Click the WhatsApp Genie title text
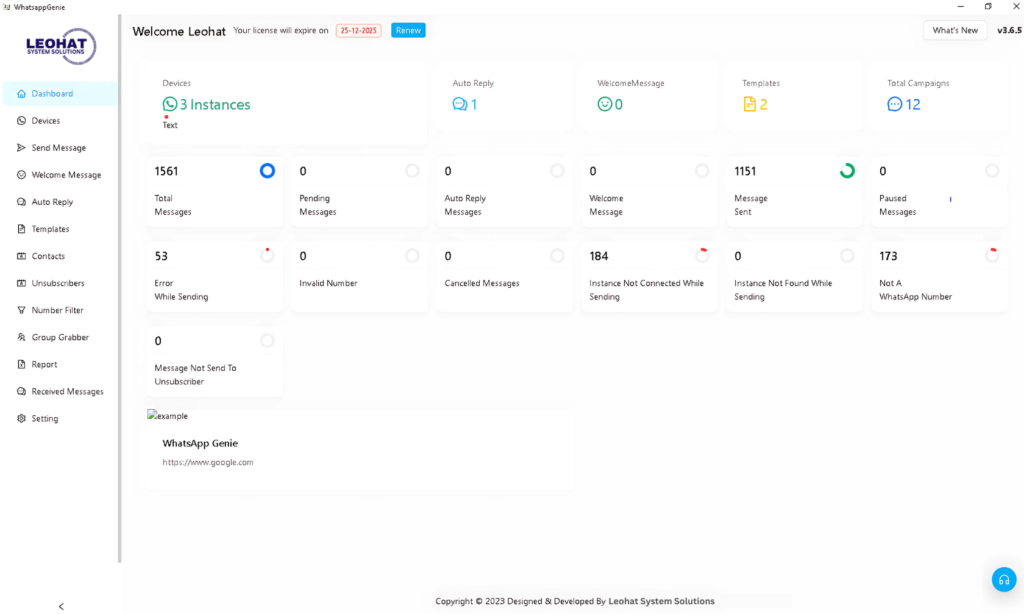Screen dimensions: 1024x614 click(200, 443)
